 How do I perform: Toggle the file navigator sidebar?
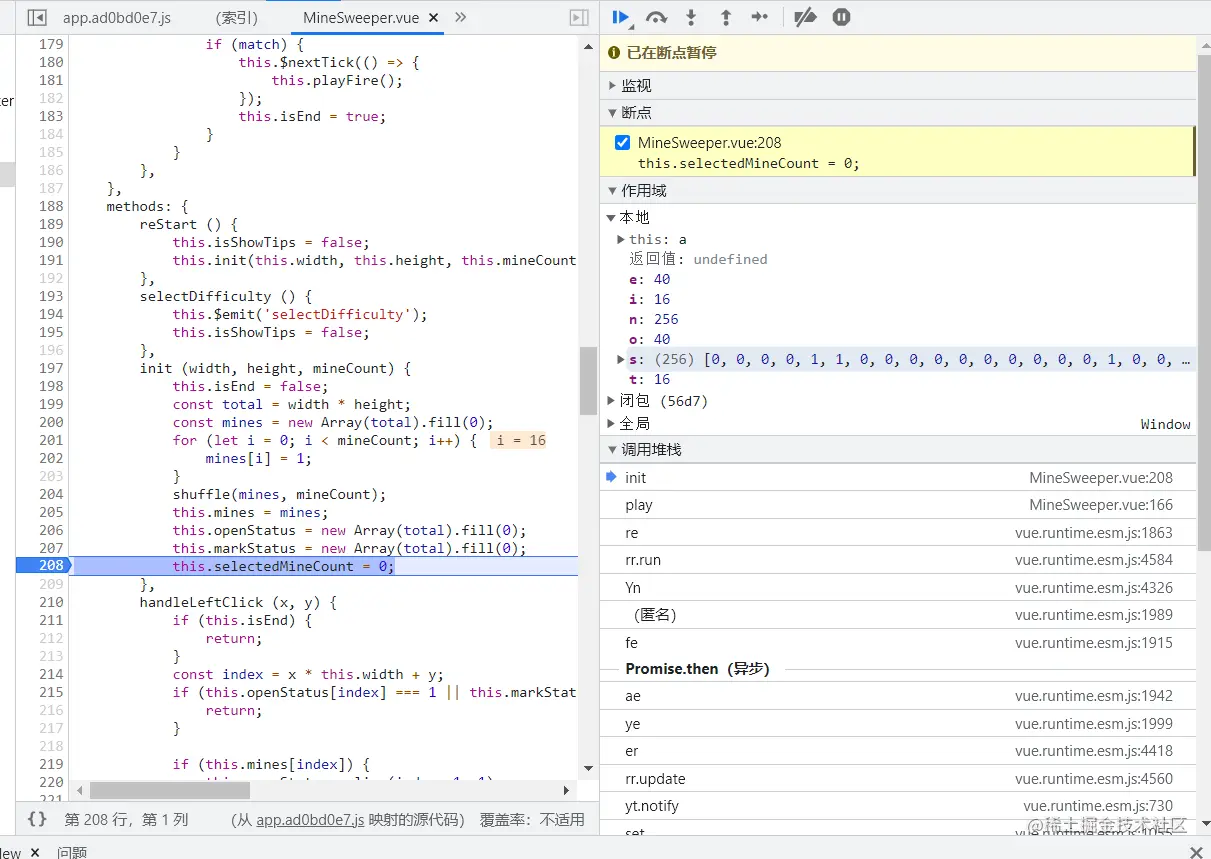click(x=37, y=18)
